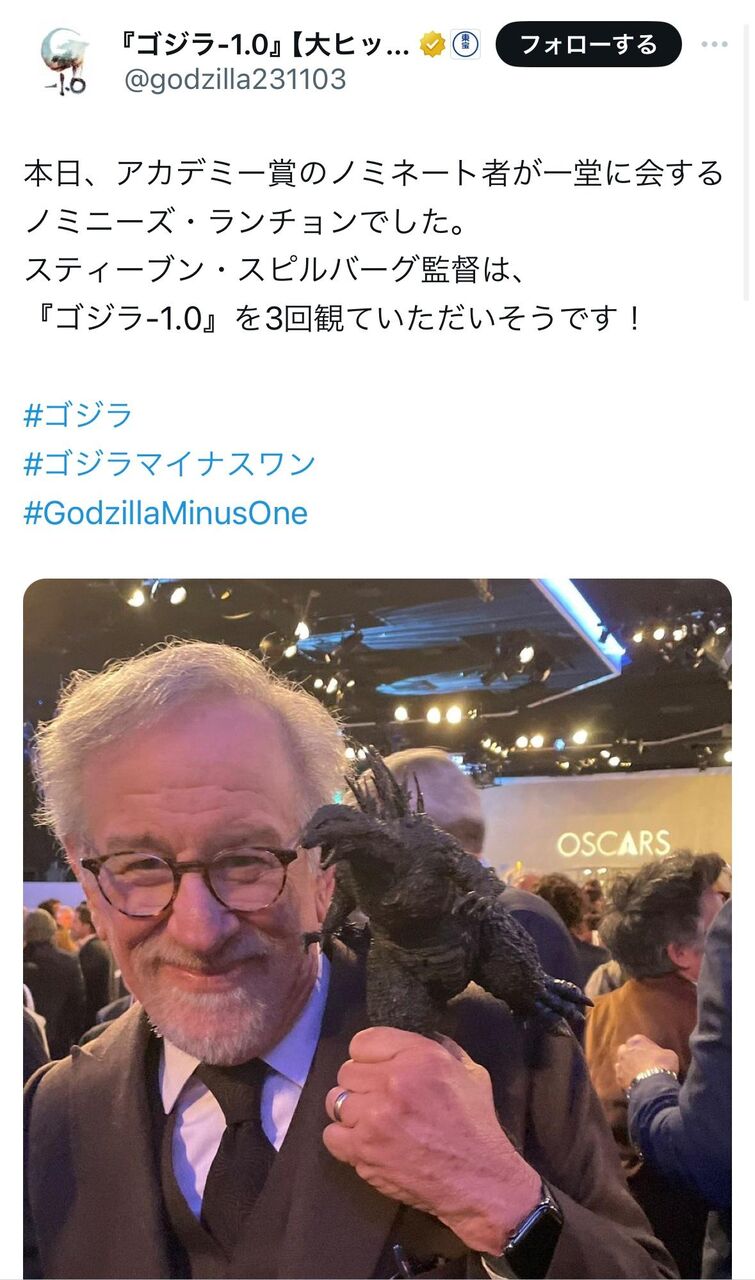Open the #GodzillaMinusOne hashtag

[x=165, y=513]
